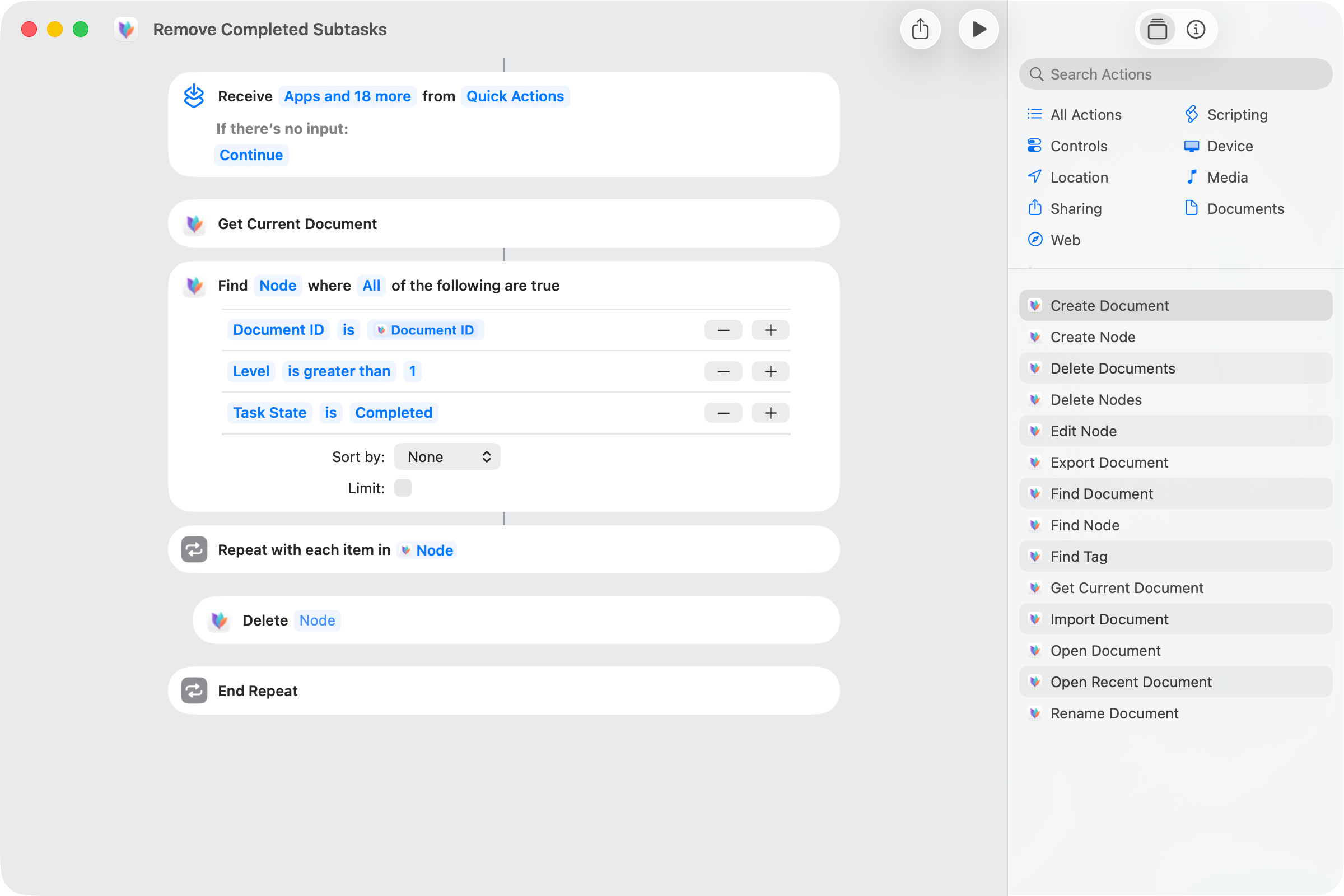This screenshot has height=896, width=1344.
Task: Choose the Rename Document action
Action: (x=1175, y=713)
